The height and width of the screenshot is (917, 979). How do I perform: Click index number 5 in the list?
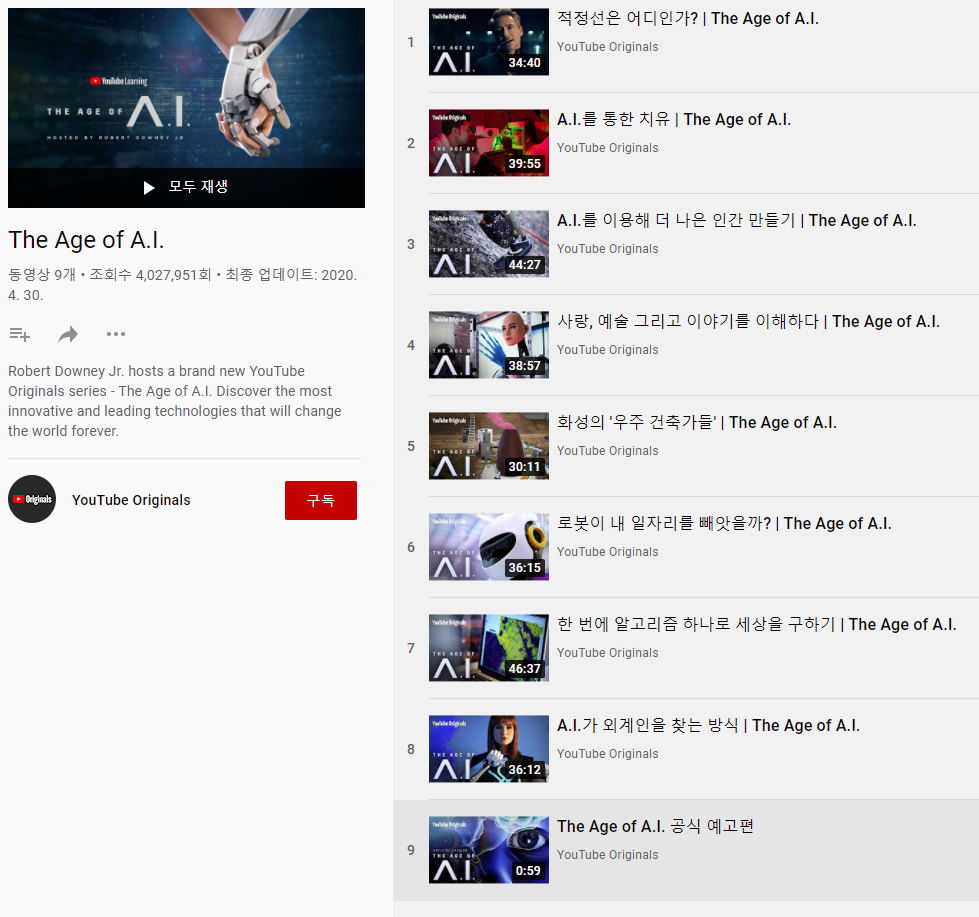[411, 446]
